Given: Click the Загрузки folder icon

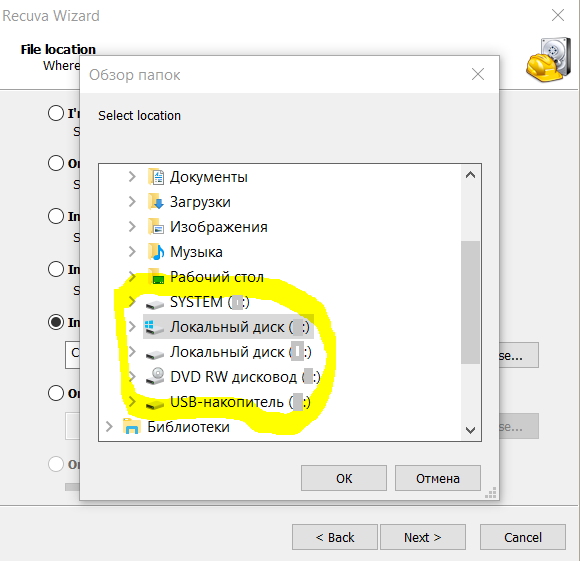Looking at the screenshot, I should (x=156, y=202).
